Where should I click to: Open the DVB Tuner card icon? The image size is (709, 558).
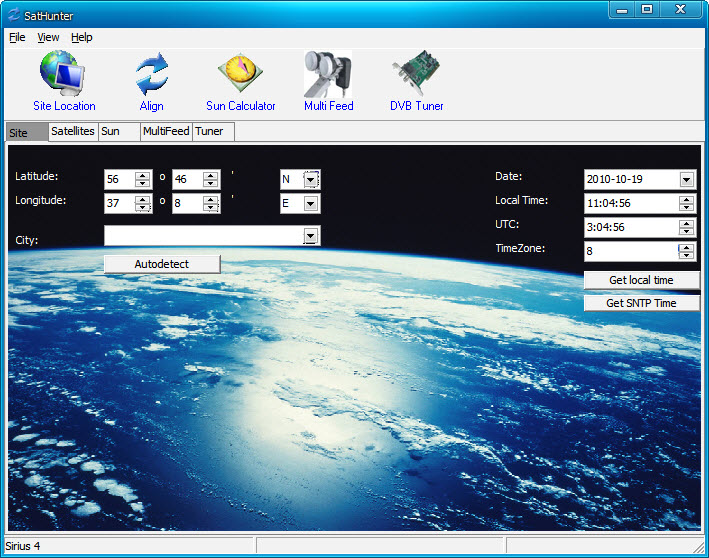point(416,74)
